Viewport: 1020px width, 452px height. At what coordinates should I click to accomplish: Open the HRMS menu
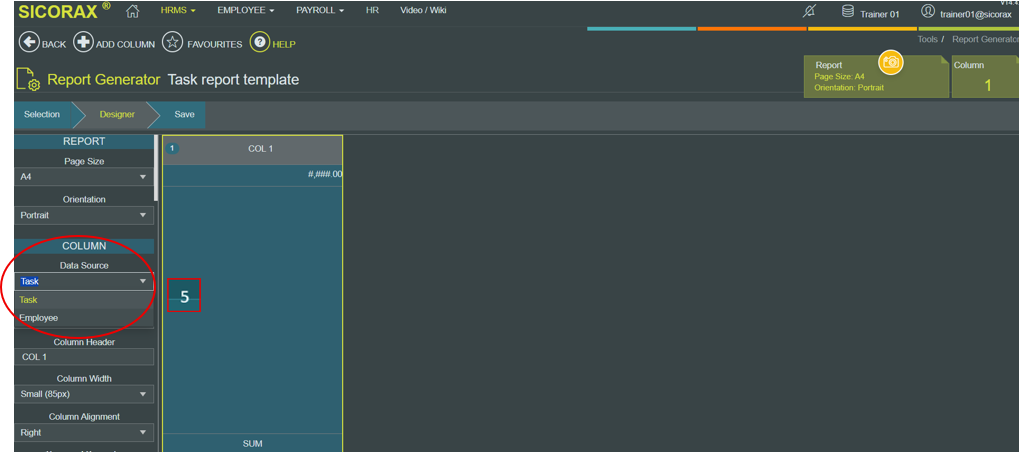[178, 10]
